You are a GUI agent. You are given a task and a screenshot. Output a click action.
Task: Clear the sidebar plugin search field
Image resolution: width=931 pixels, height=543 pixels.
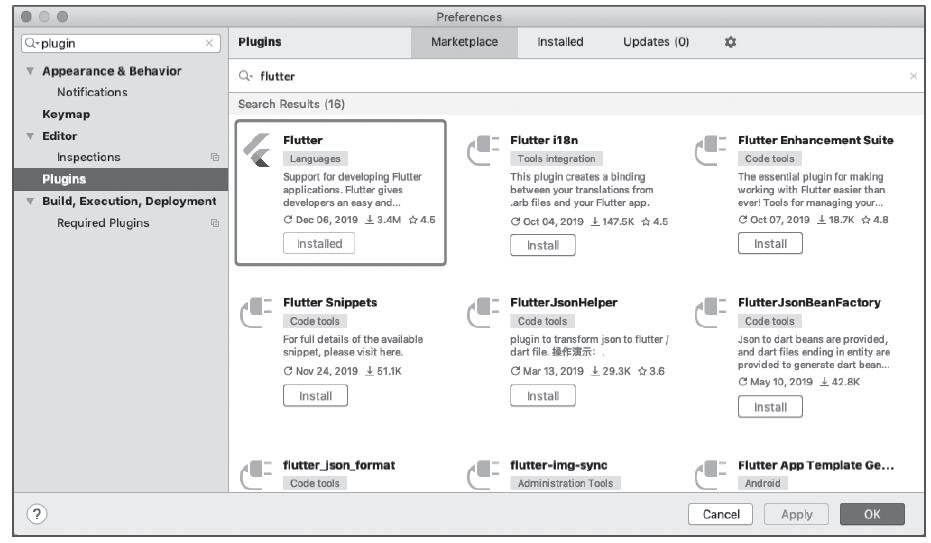coord(208,43)
